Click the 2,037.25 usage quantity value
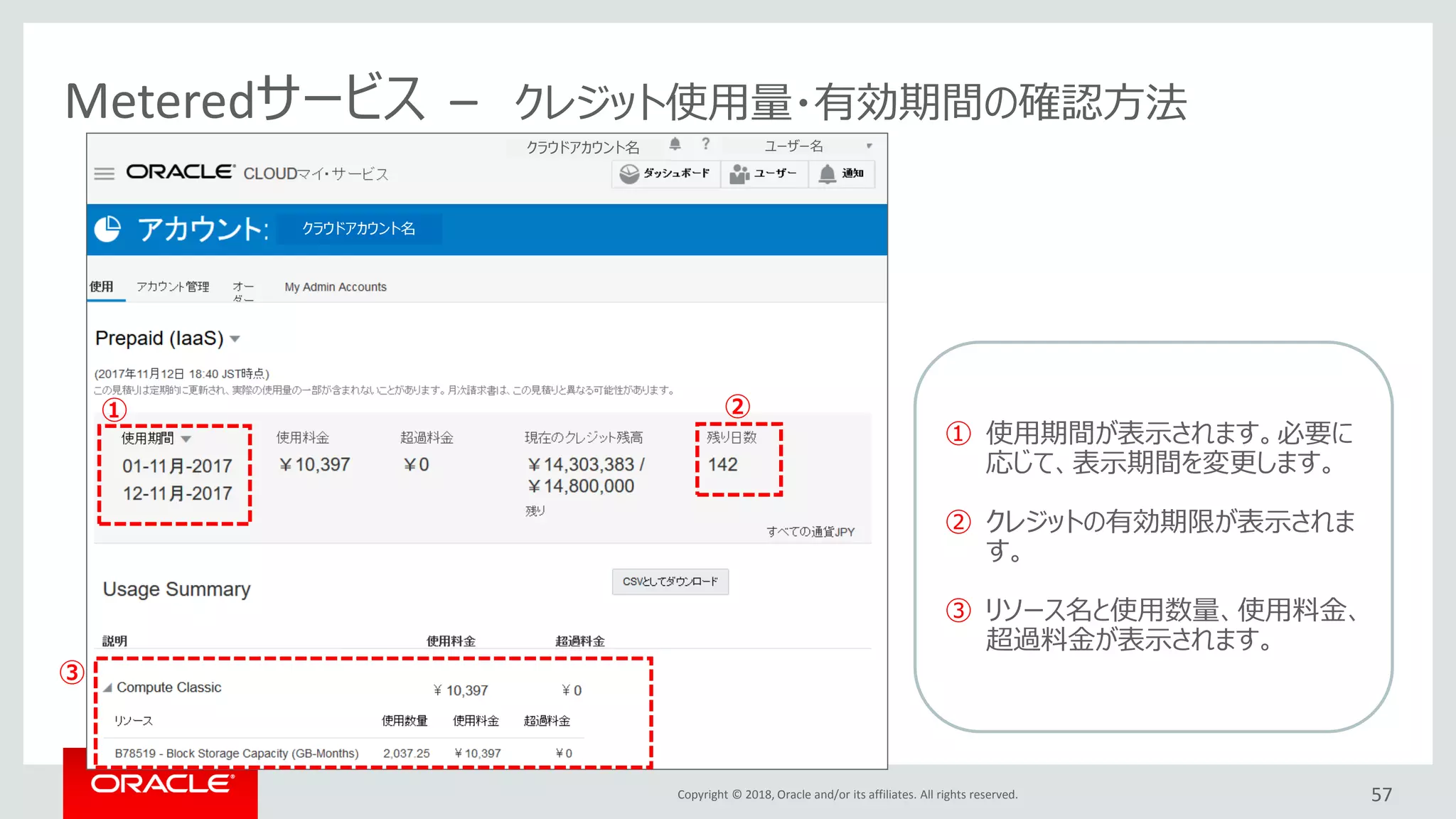Image resolution: width=1456 pixels, height=819 pixels. click(406, 754)
